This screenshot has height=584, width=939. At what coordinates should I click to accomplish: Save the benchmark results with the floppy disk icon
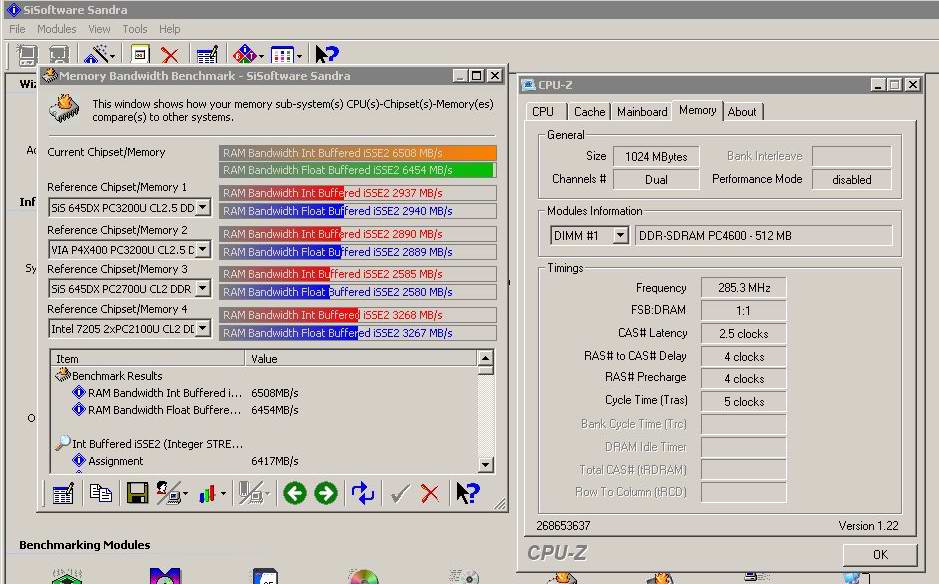click(x=137, y=494)
